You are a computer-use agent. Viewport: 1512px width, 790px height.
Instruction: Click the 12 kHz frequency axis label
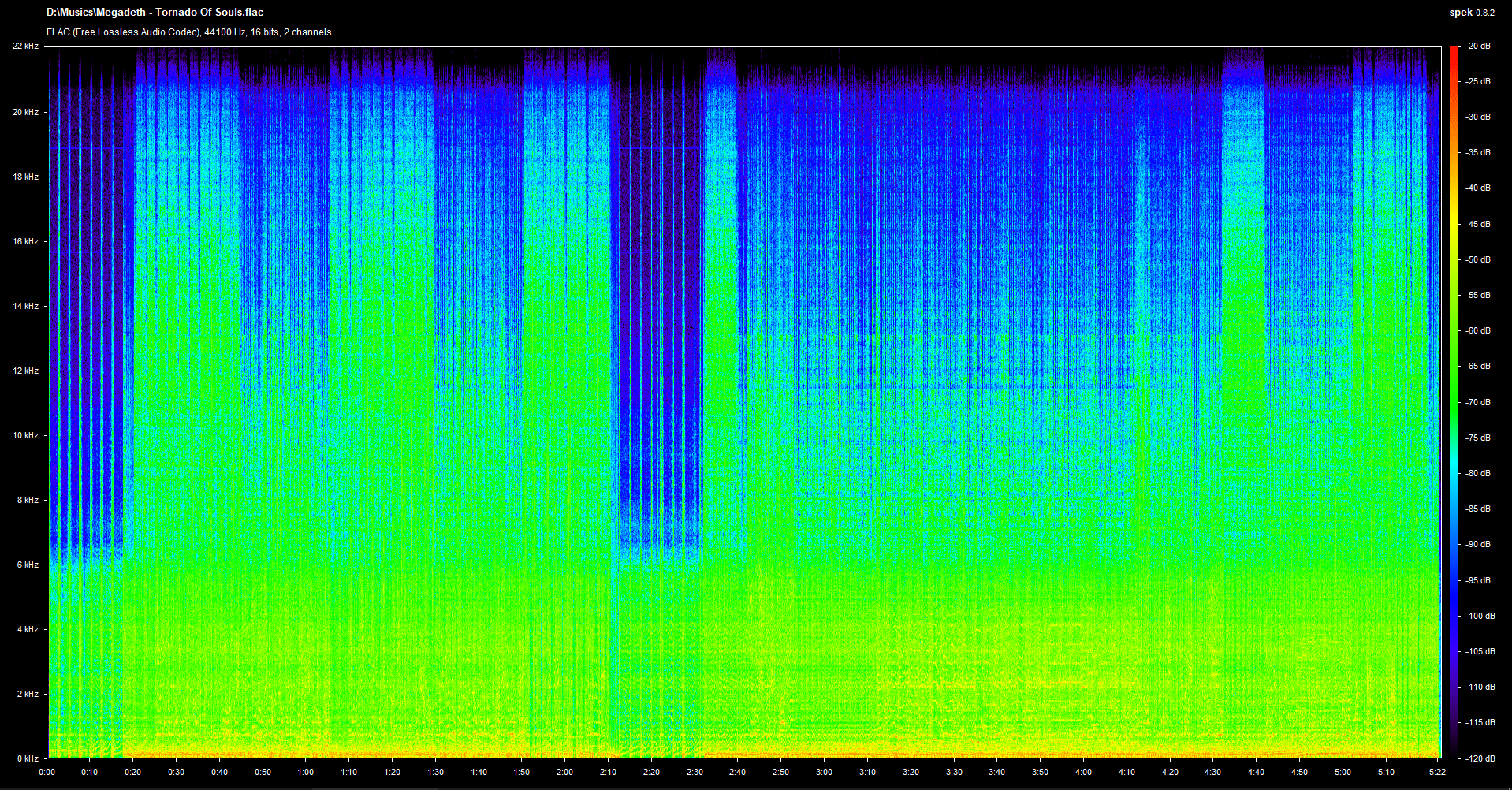[x=25, y=371]
